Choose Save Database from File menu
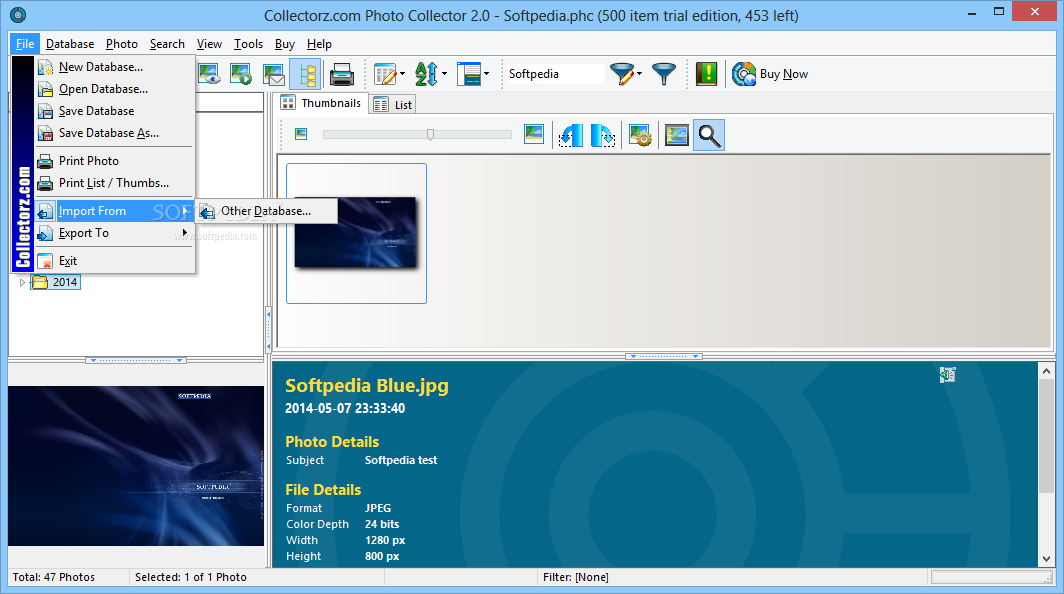This screenshot has width=1064, height=594. pos(115,111)
